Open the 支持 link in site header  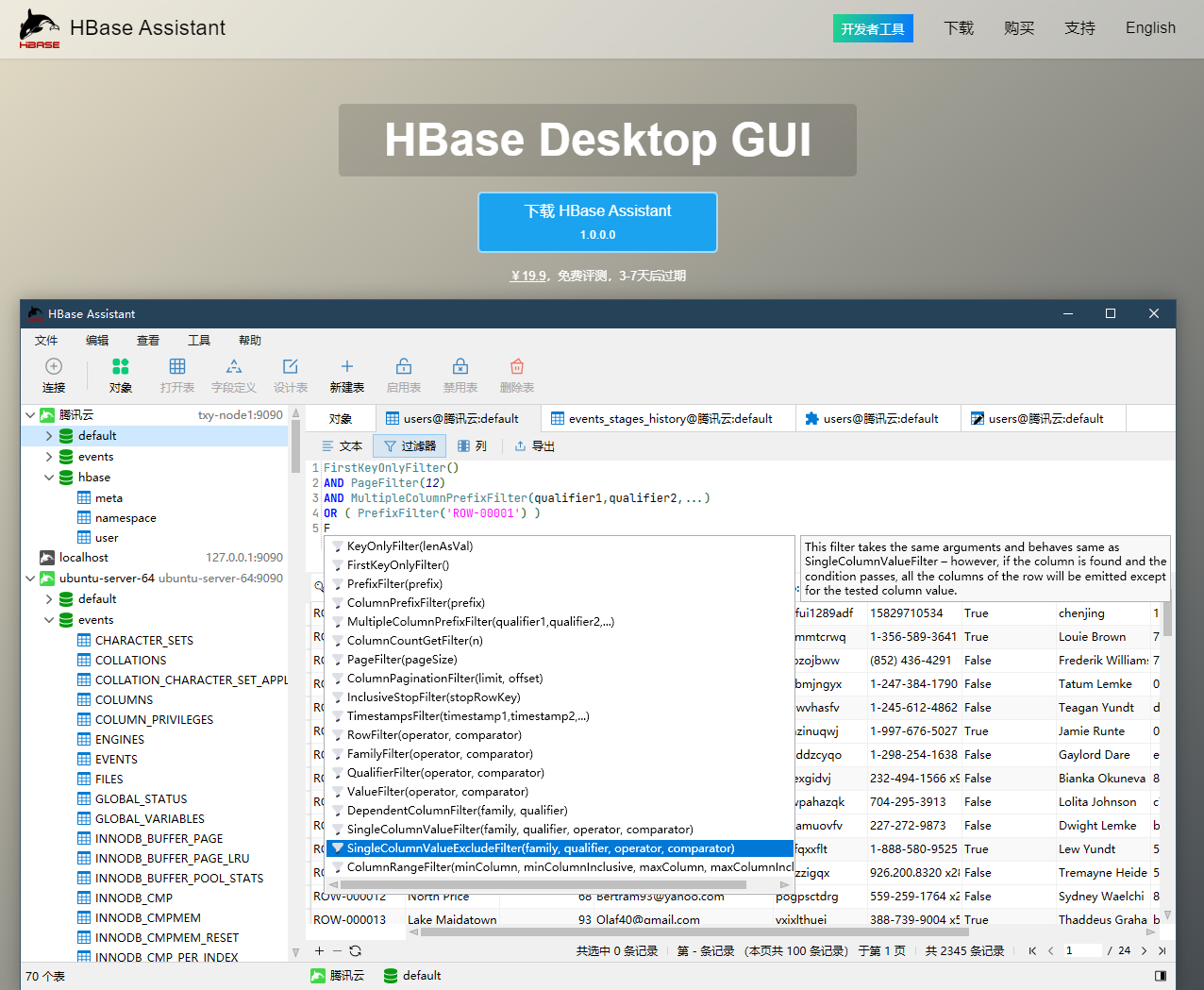[x=1079, y=28]
